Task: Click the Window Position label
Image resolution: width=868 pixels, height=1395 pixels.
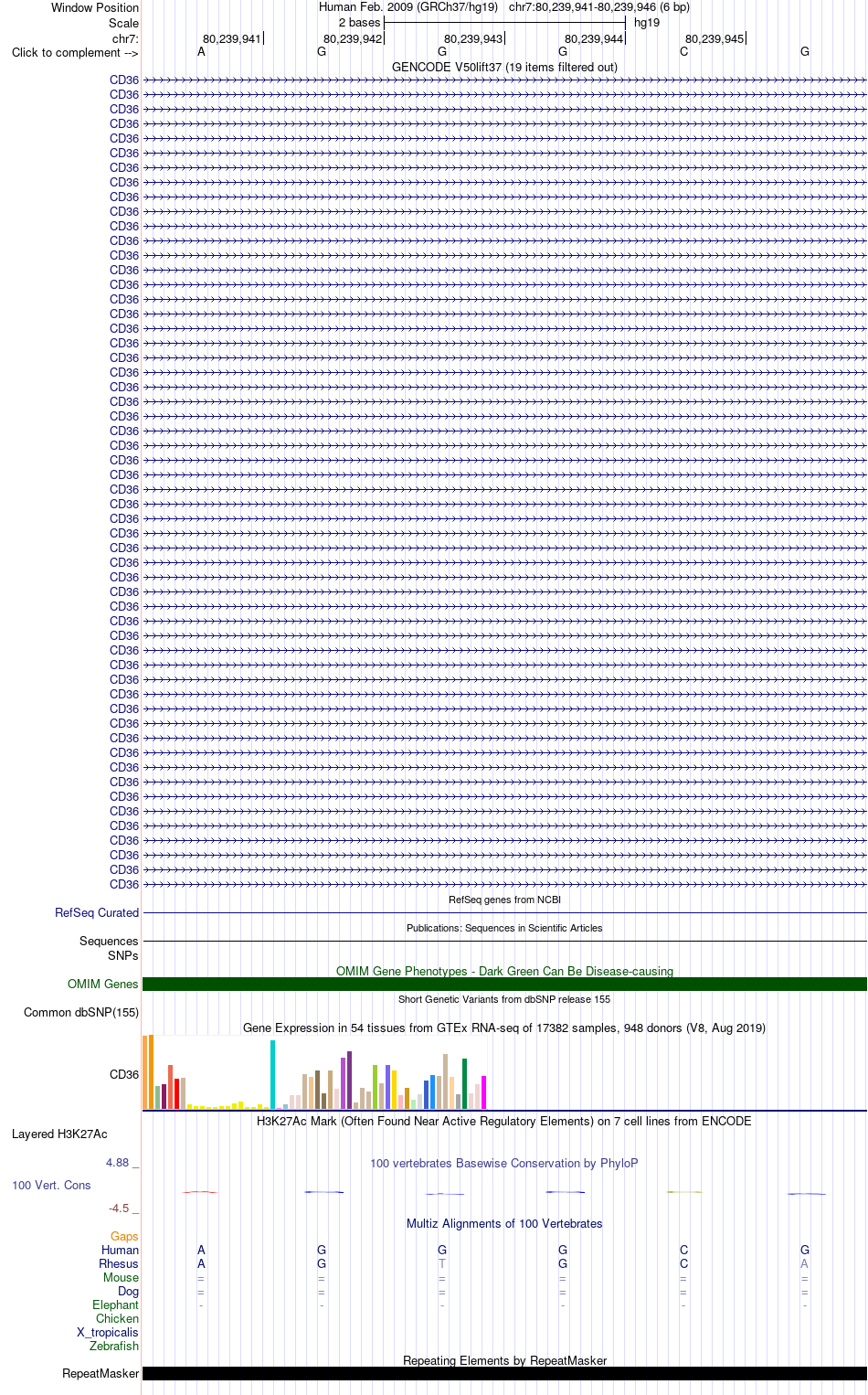Action: pos(95,7)
